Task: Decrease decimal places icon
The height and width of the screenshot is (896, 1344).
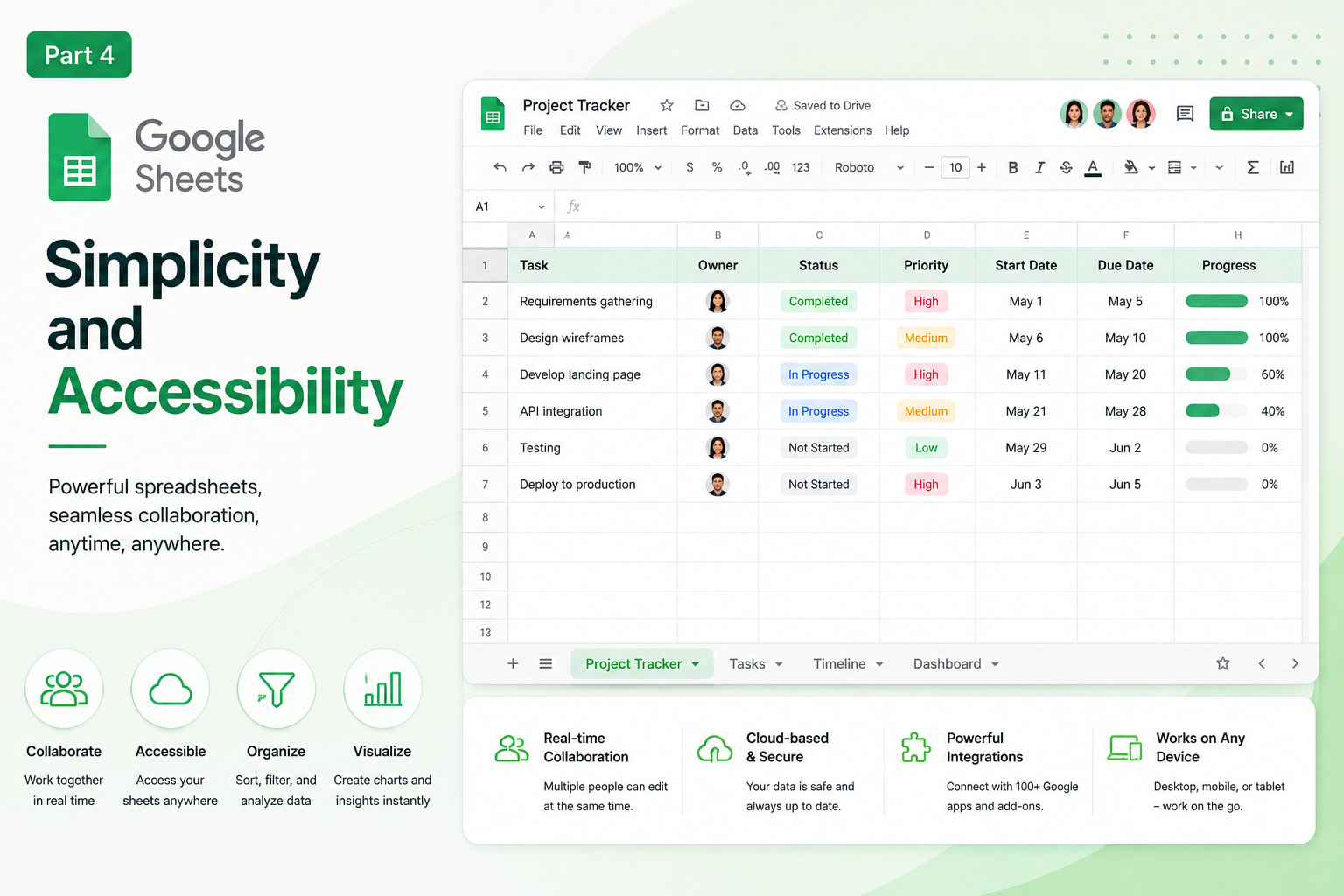Action: click(745, 167)
